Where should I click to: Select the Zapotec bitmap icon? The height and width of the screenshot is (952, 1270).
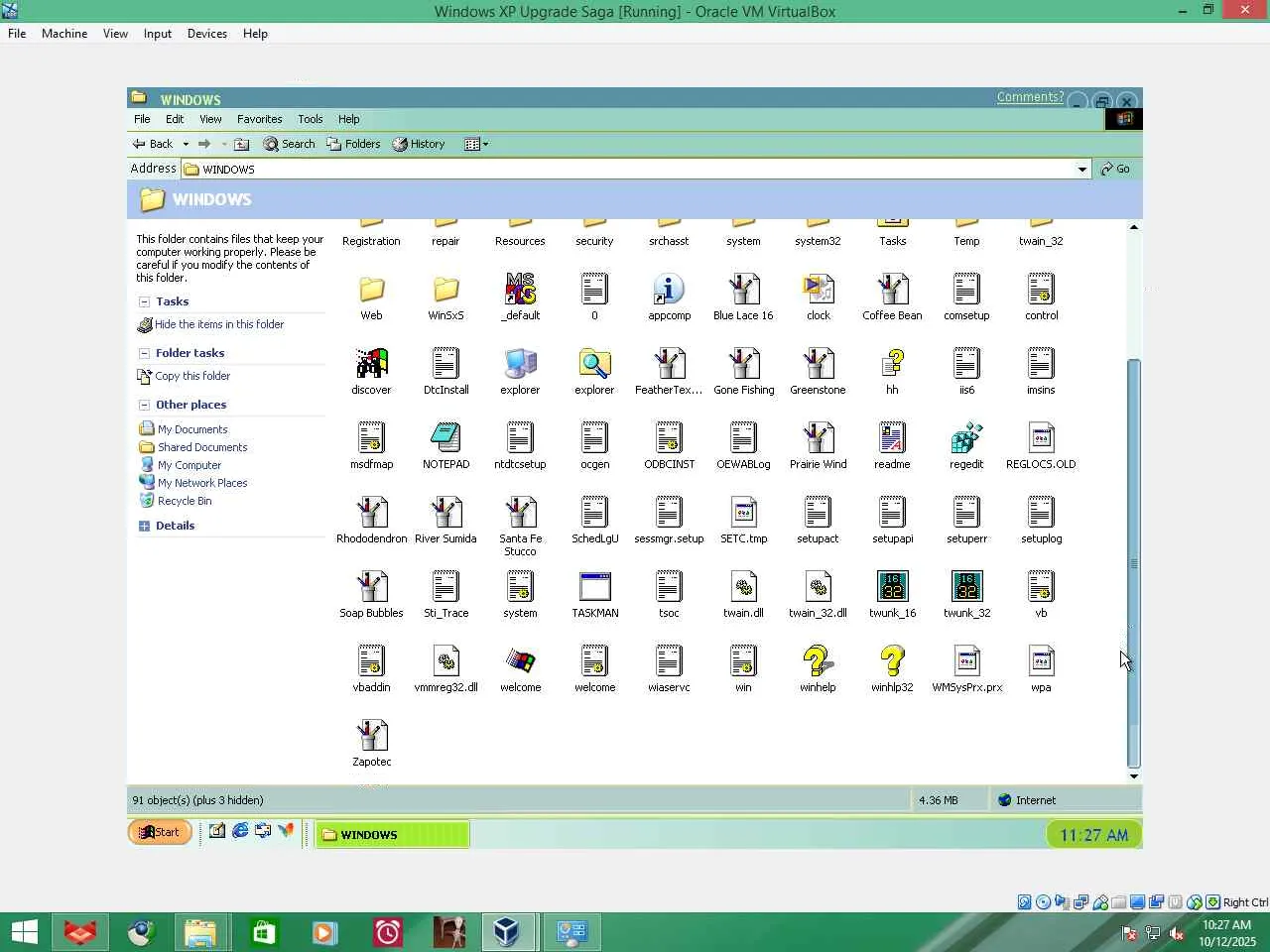point(371,735)
